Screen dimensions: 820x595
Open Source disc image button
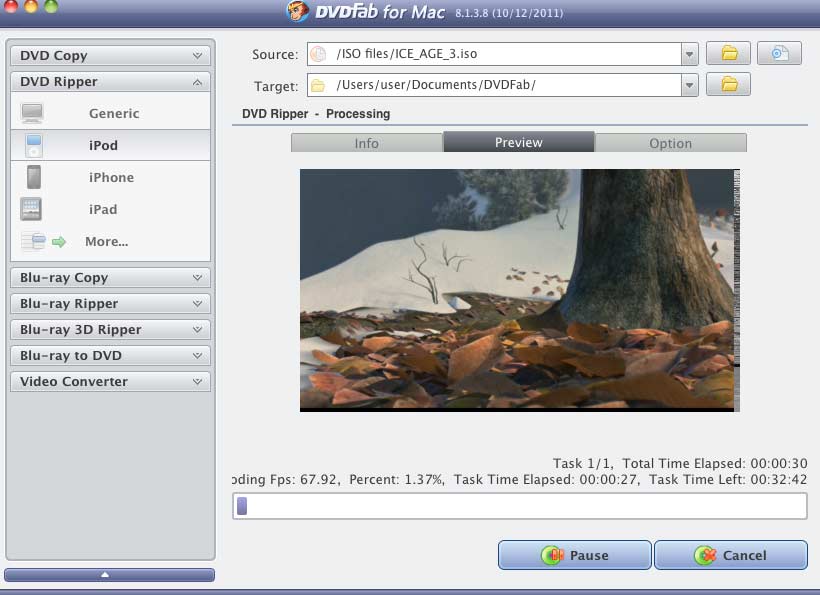[x=779, y=53]
